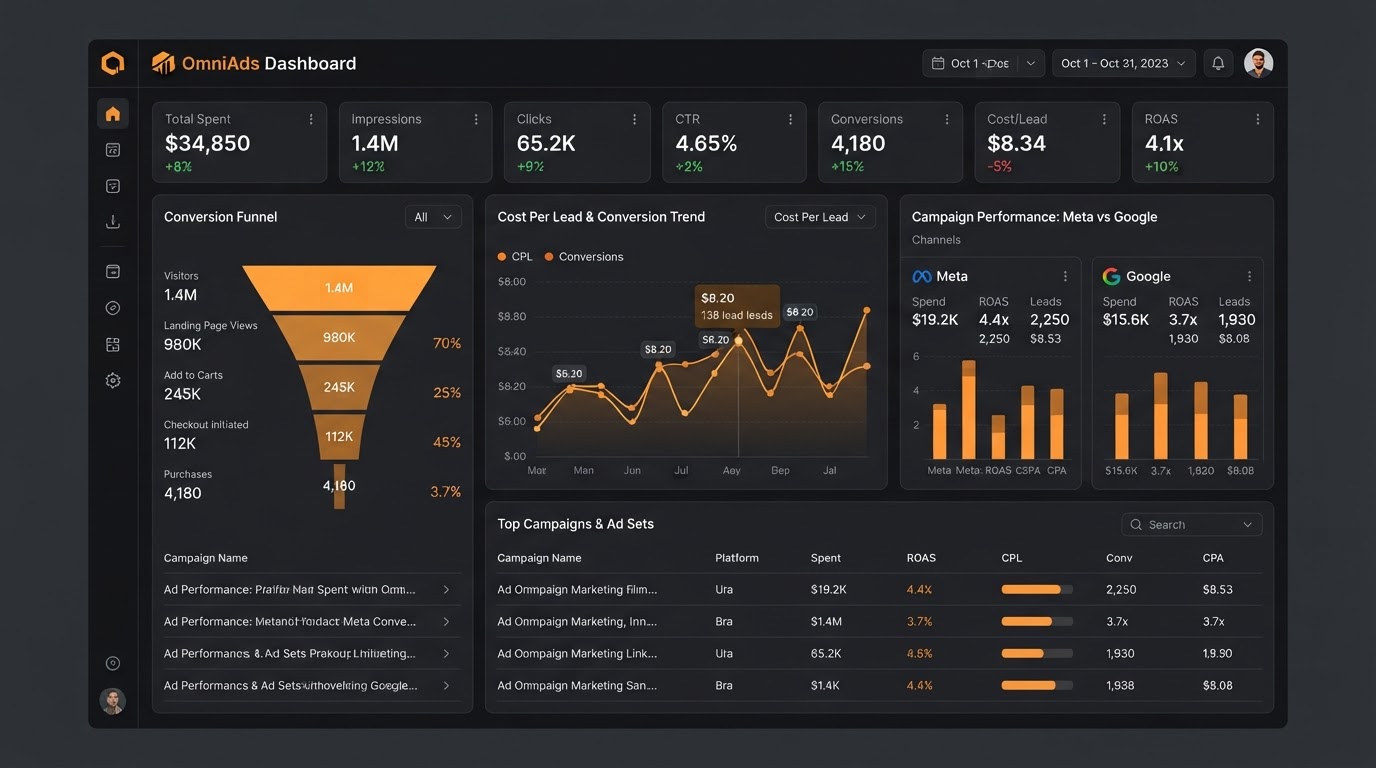Toggle the Conversions series in chart legend

click(x=584, y=257)
